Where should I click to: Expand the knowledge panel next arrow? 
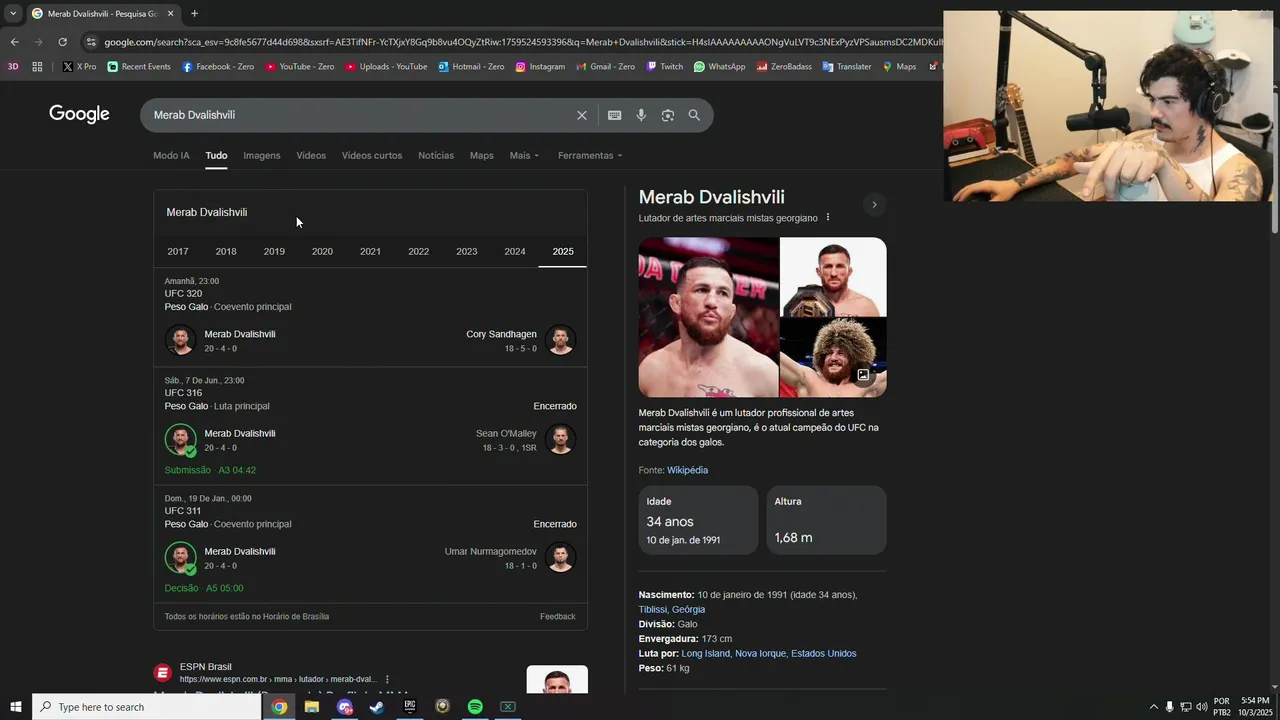874,205
